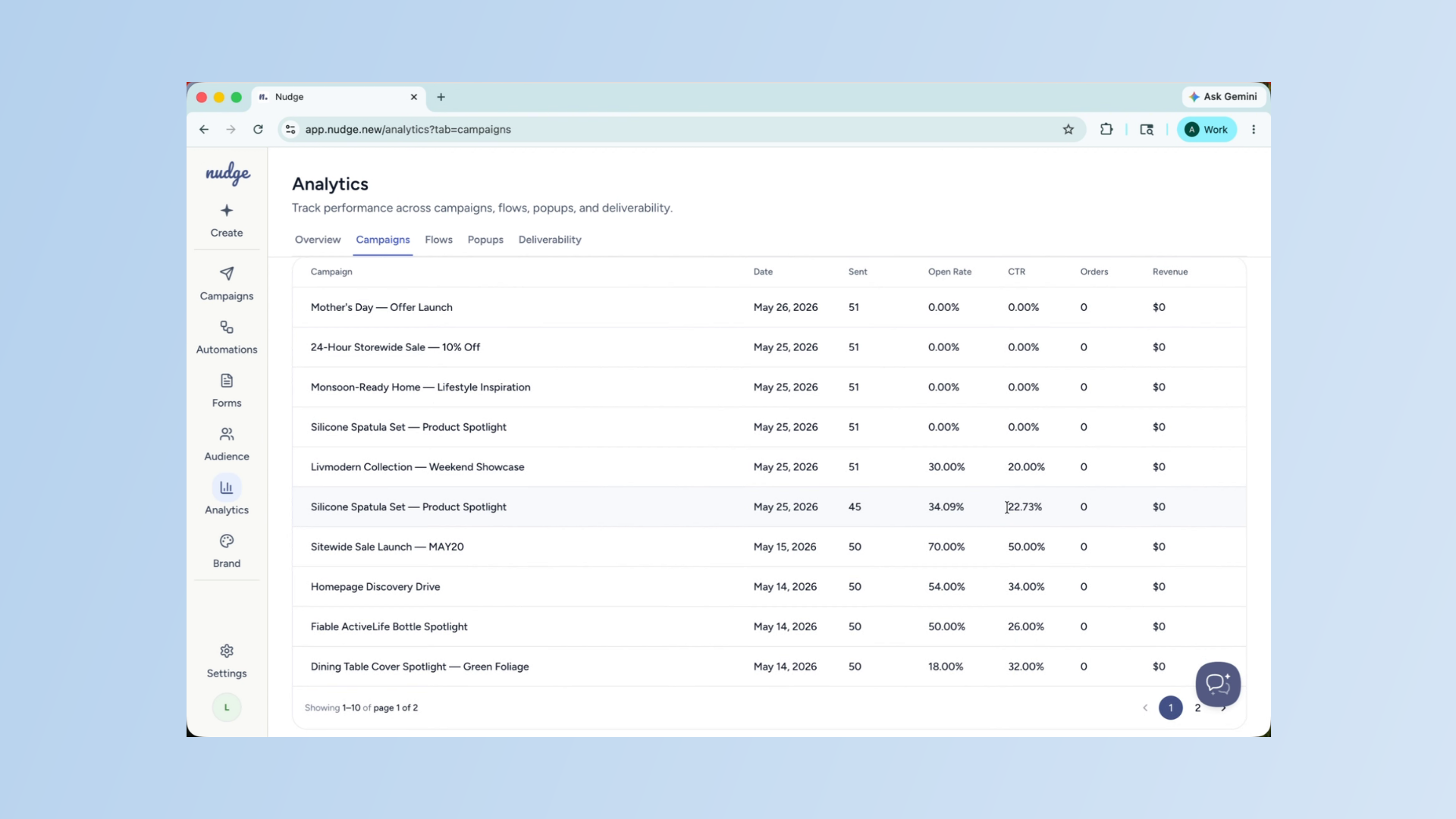Click the 70.00% open rate value

(x=946, y=547)
